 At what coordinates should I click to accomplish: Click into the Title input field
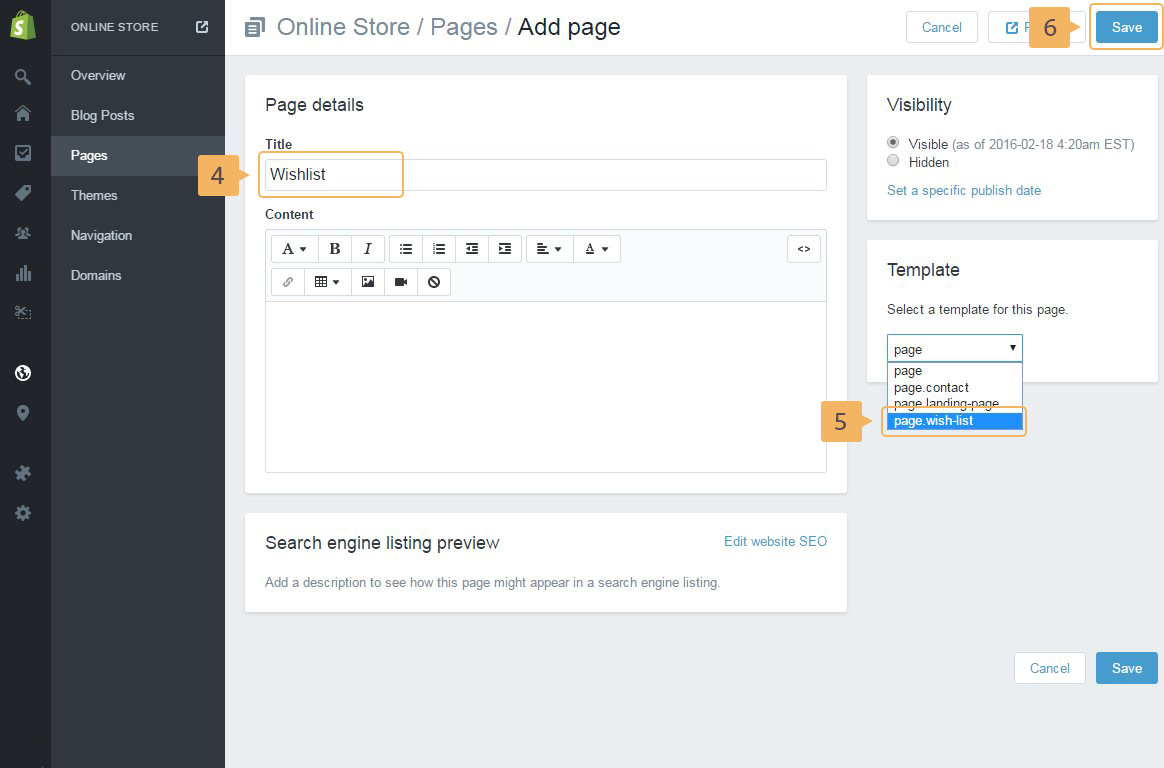point(545,174)
